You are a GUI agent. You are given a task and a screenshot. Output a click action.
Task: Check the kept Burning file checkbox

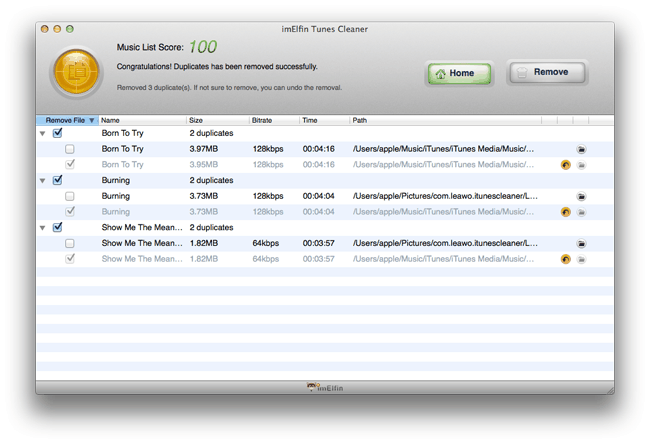click(x=70, y=196)
